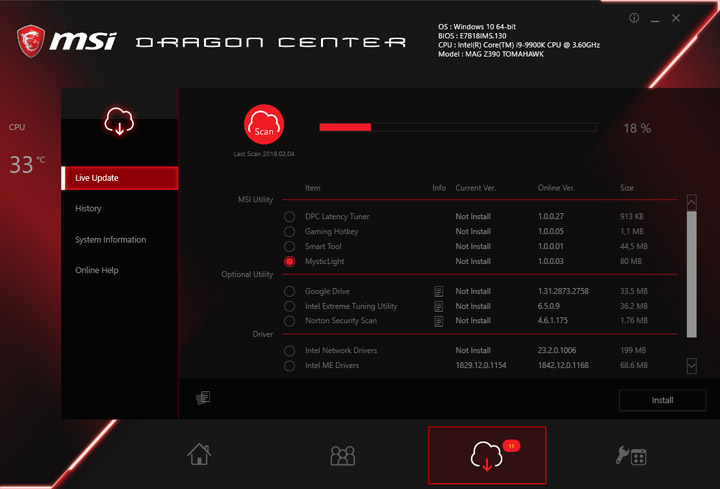Click the 23.2.0.1006 online version text
This screenshot has height=489, width=720.
coord(557,350)
